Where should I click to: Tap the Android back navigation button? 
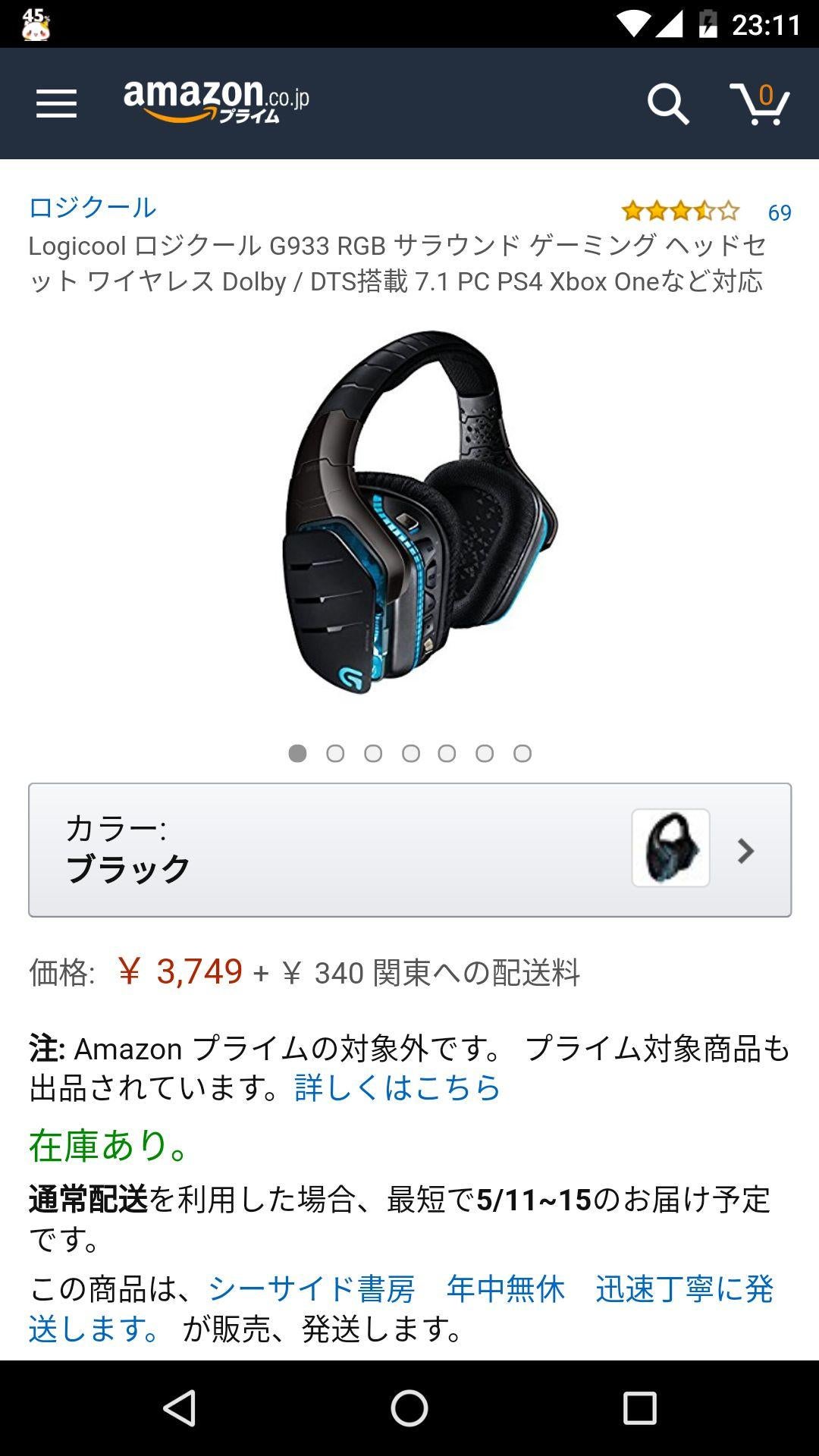(180, 1408)
